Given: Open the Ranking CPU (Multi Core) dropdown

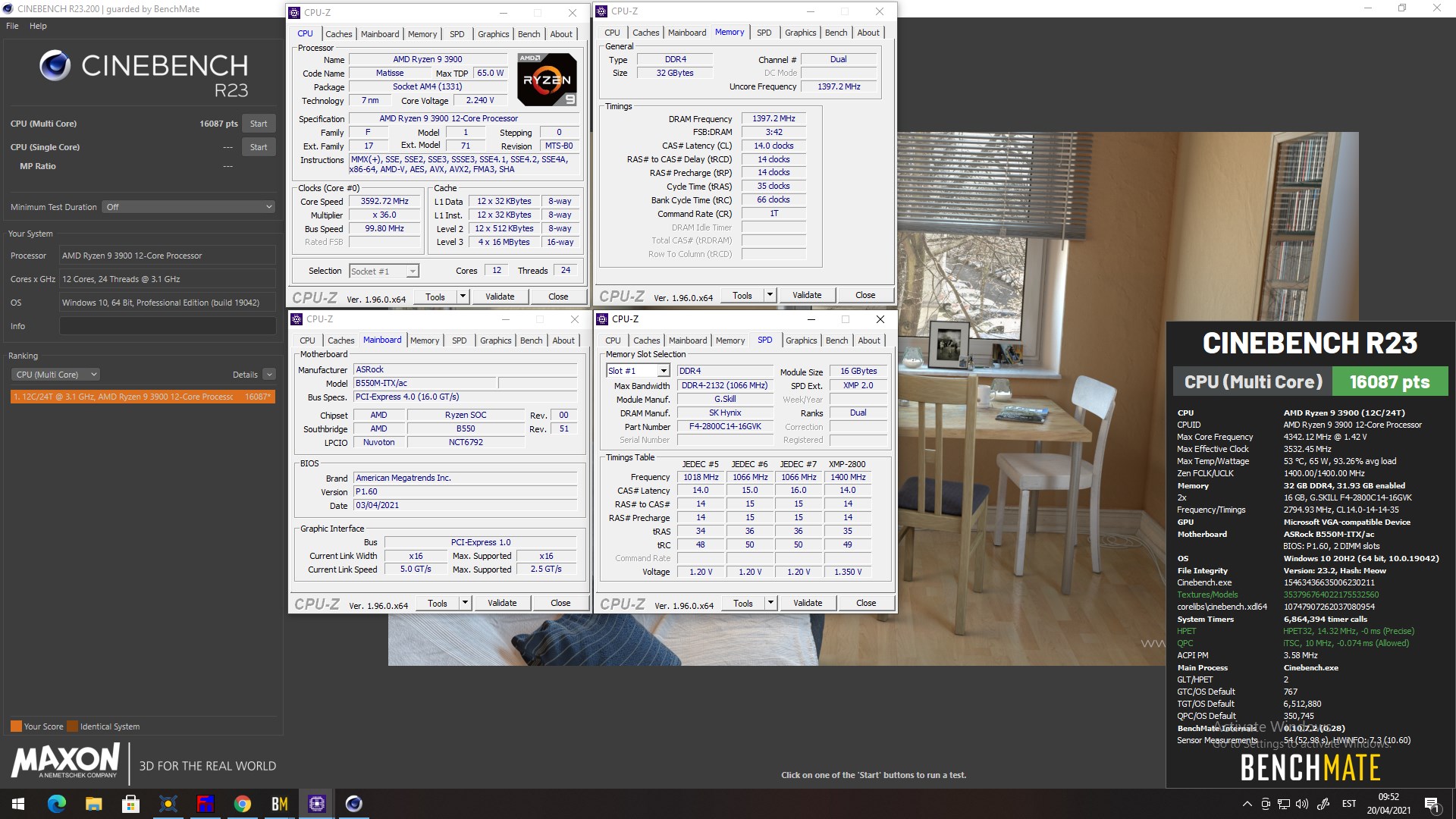Looking at the screenshot, I should (55, 375).
